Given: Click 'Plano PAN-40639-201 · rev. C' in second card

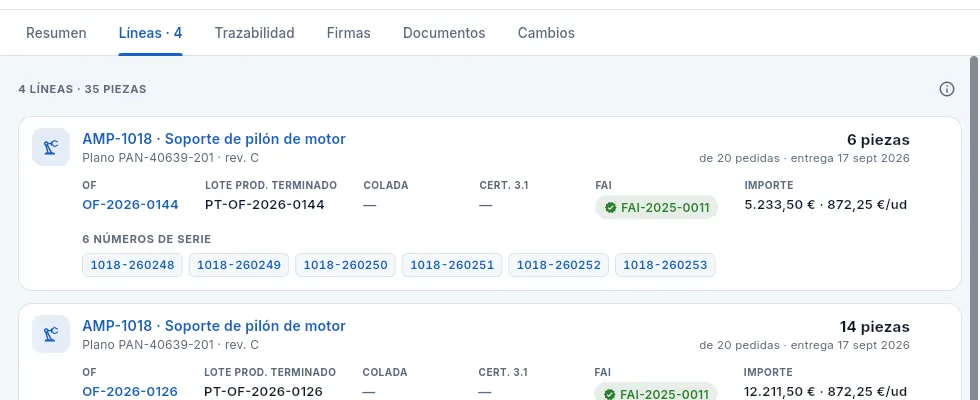Looking at the screenshot, I should (x=171, y=345).
